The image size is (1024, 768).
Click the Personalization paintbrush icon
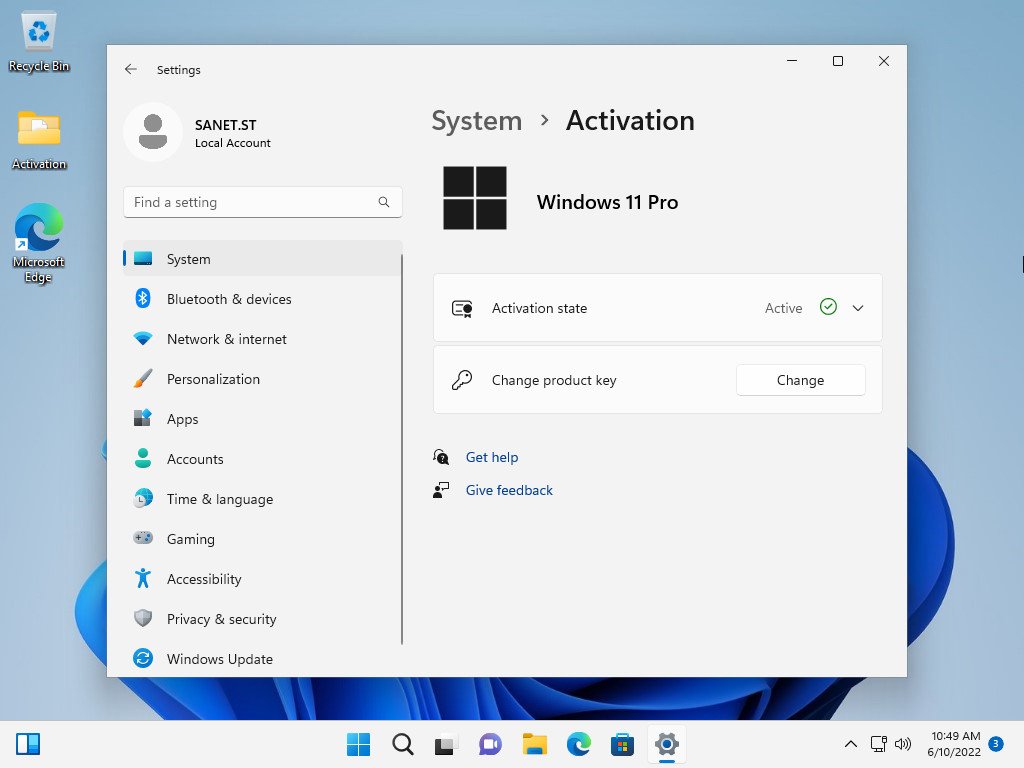(143, 379)
